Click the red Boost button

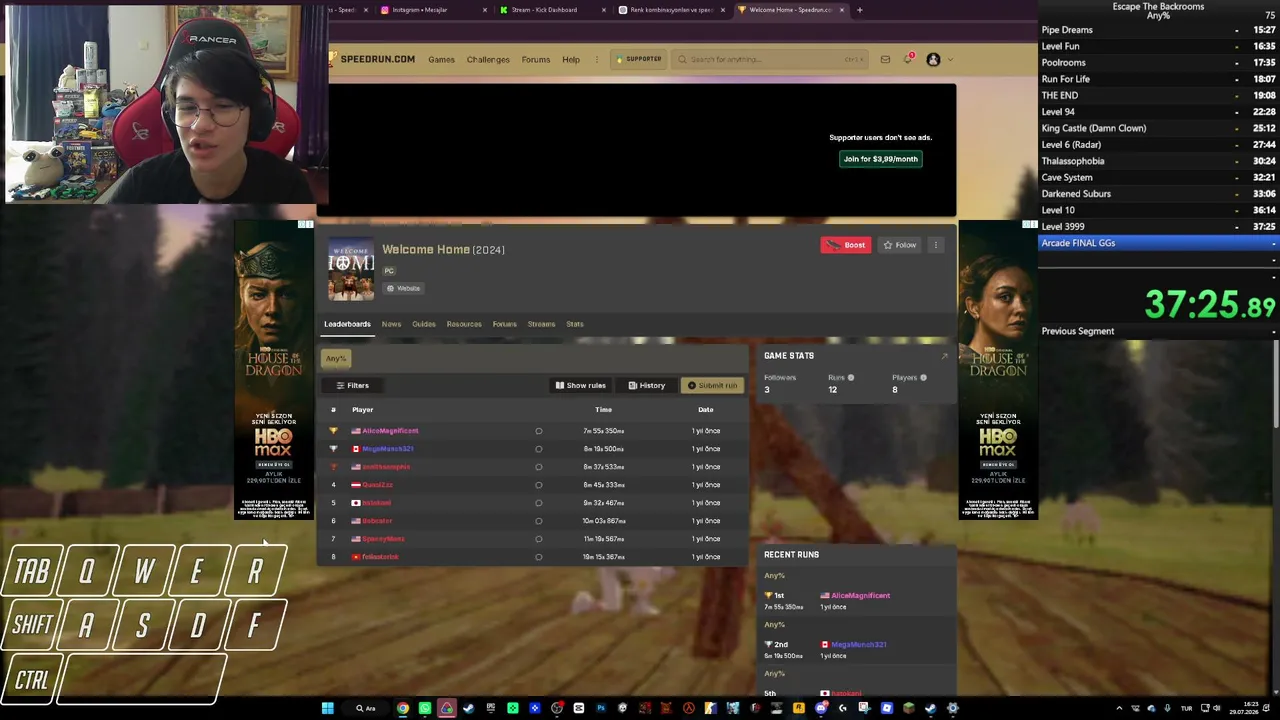point(846,245)
